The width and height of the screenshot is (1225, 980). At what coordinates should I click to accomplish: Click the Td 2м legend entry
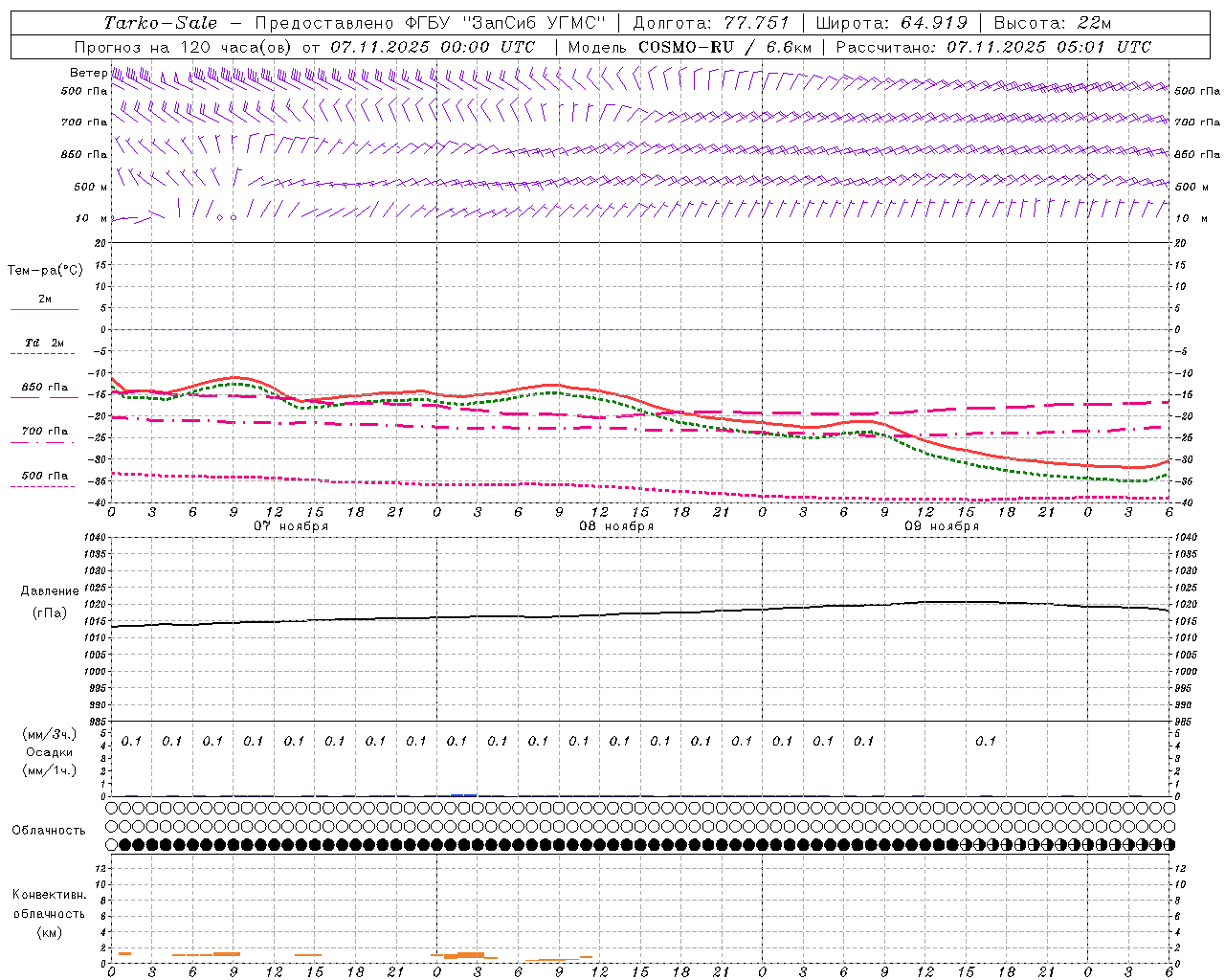[x=44, y=343]
